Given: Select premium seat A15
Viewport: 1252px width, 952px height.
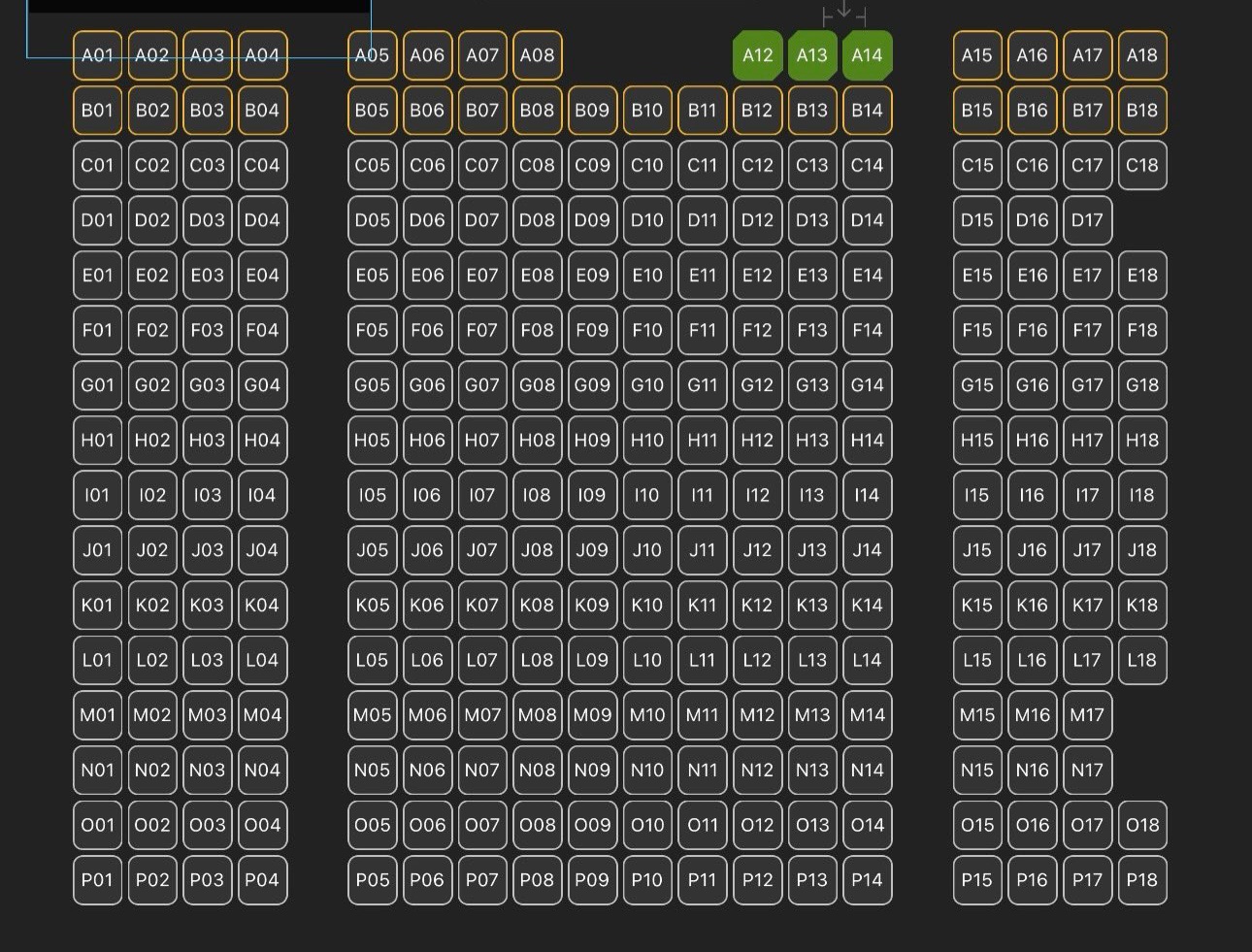Looking at the screenshot, I should click(x=977, y=55).
